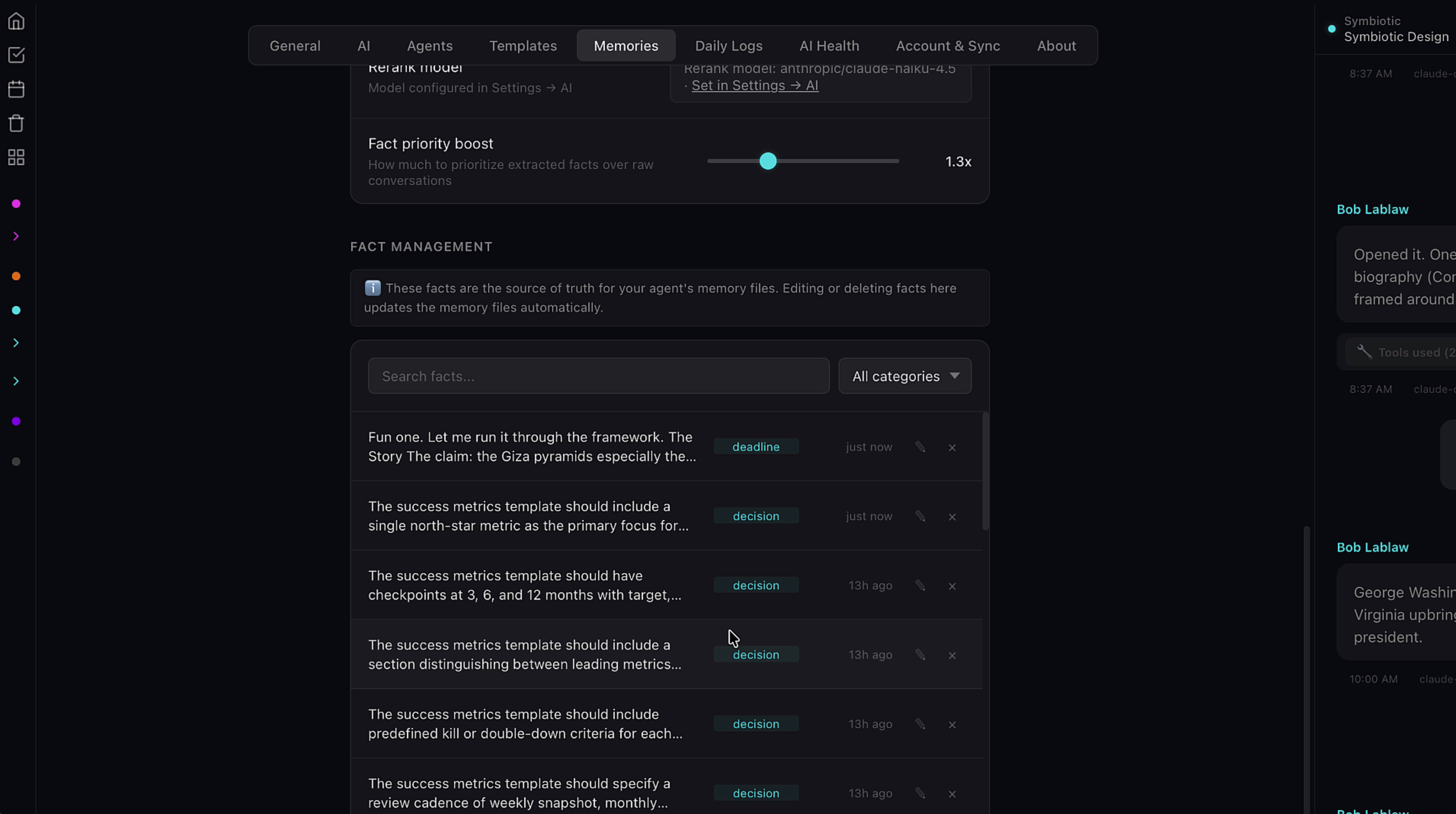Switch to the AI tab
The height and width of the screenshot is (814, 1456).
[x=363, y=45]
